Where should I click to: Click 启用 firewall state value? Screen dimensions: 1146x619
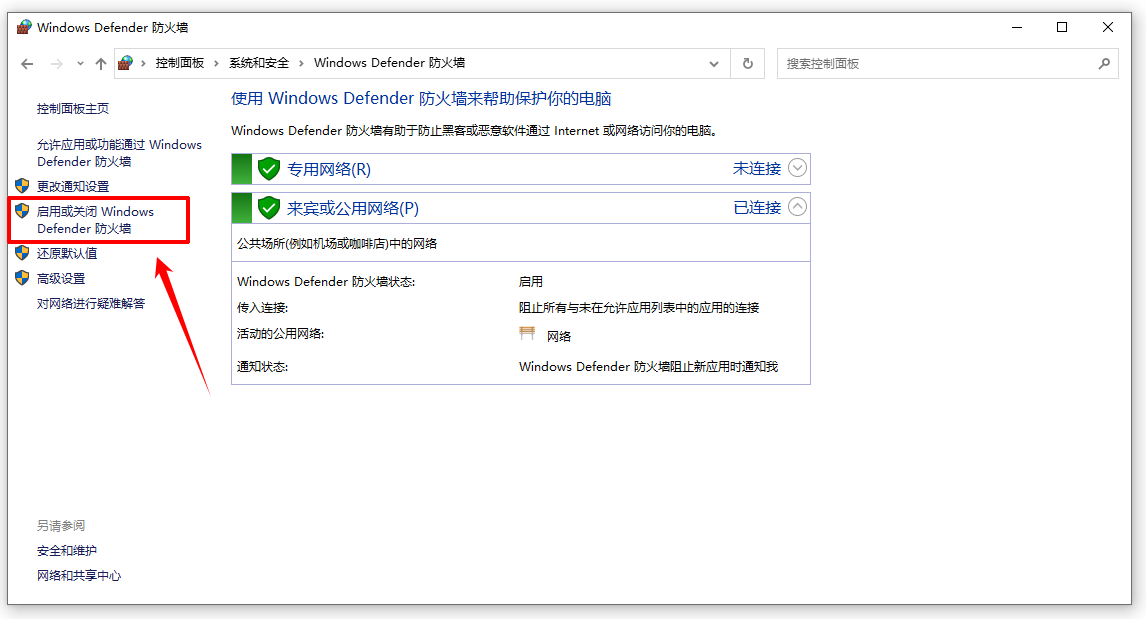click(531, 281)
